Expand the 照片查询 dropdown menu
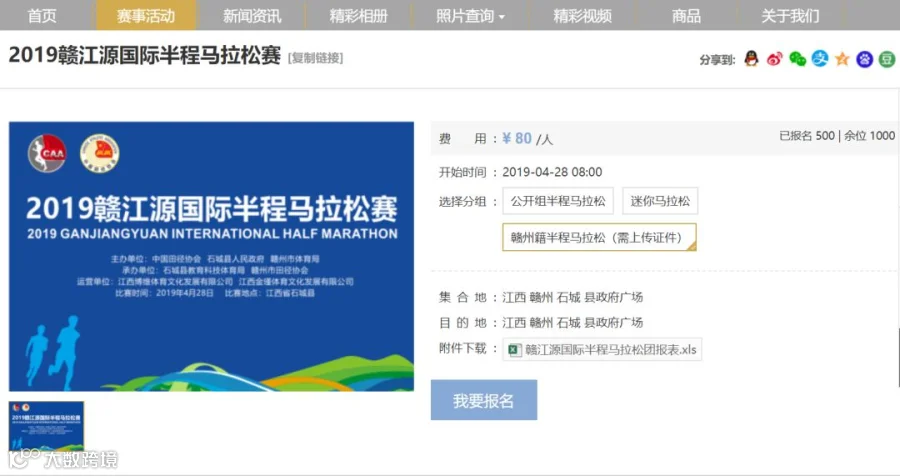The width and height of the screenshot is (900, 476). pyautogui.click(x=470, y=16)
